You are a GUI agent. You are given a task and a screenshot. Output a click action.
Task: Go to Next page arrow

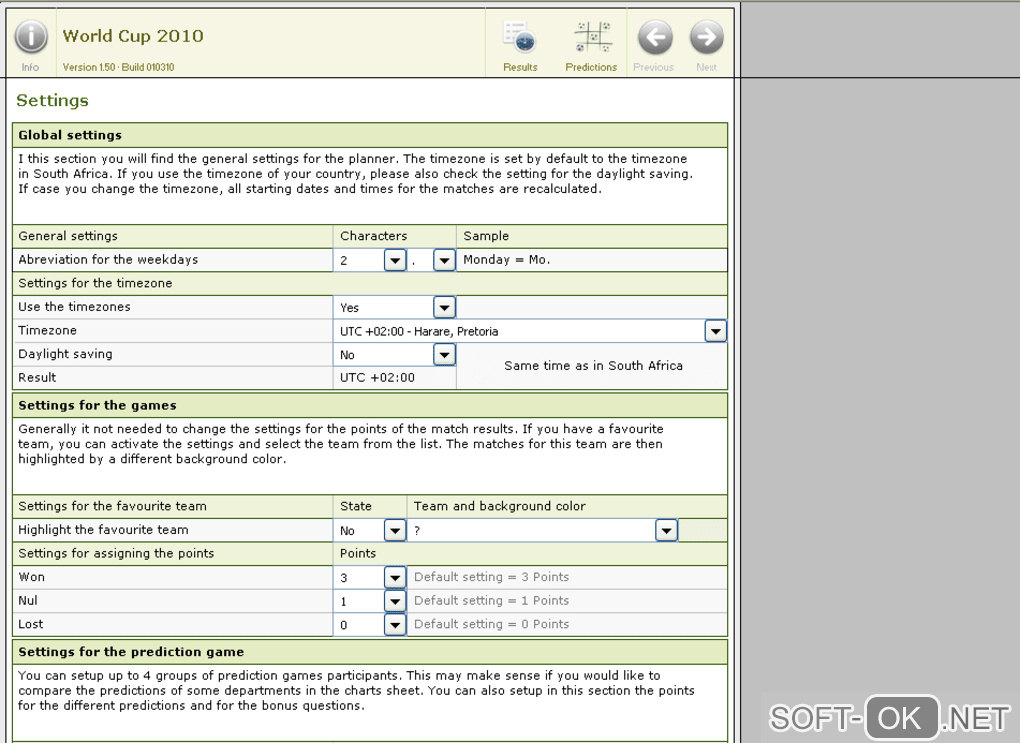(706, 37)
